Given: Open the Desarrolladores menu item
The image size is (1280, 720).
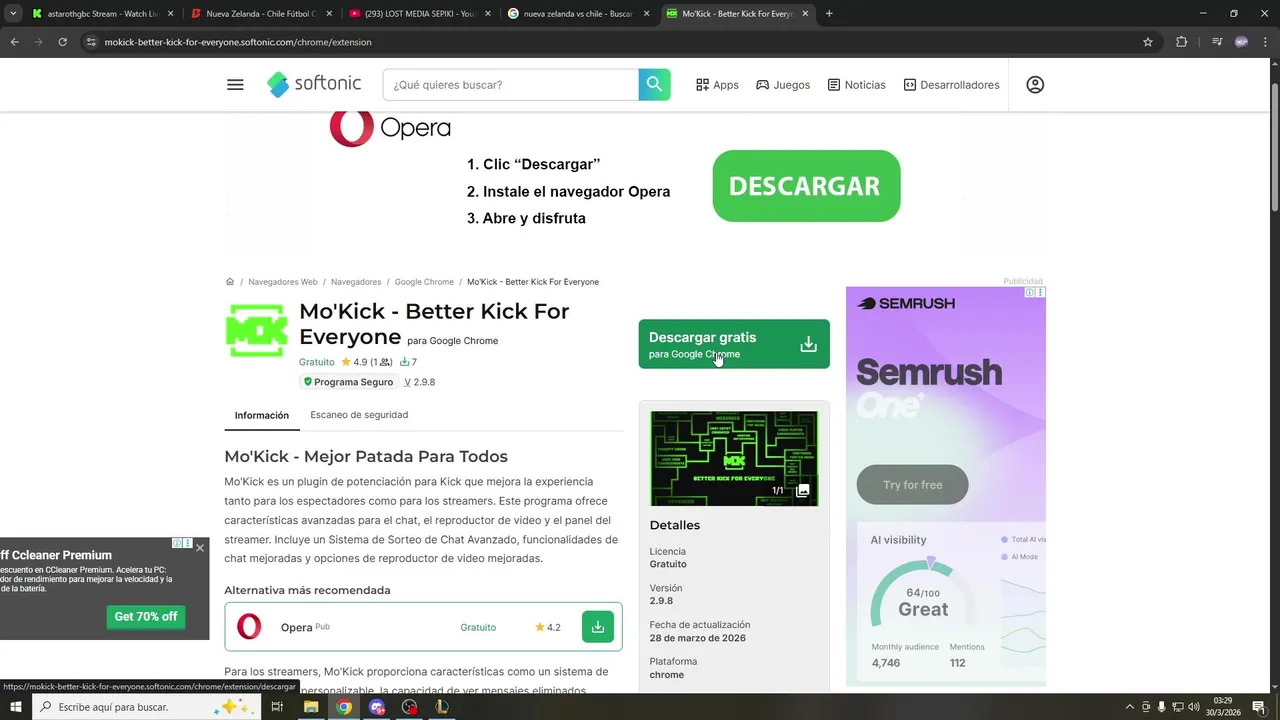Looking at the screenshot, I should [951, 85].
